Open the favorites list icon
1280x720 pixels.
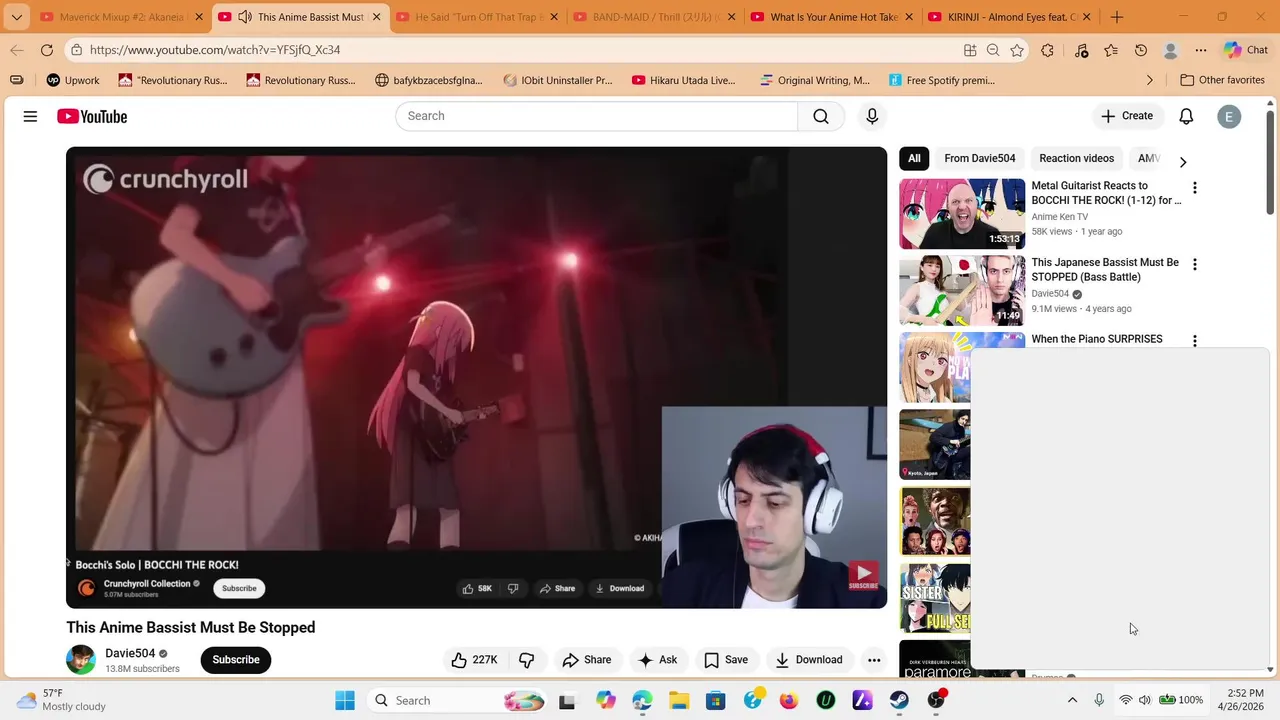coord(1111,50)
